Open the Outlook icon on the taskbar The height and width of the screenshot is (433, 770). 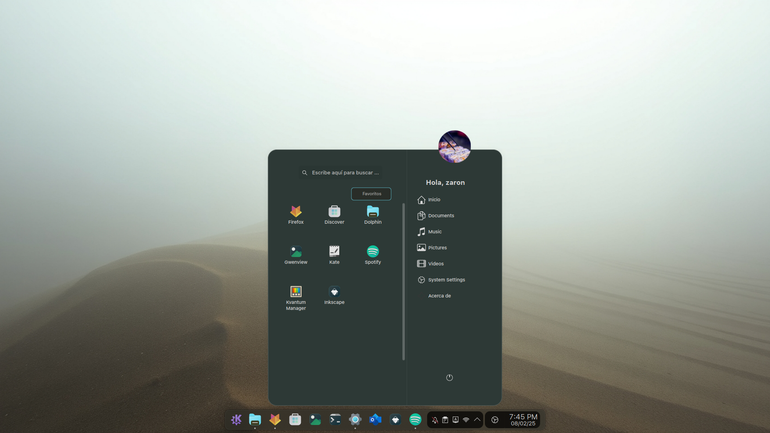click(375, 419)
